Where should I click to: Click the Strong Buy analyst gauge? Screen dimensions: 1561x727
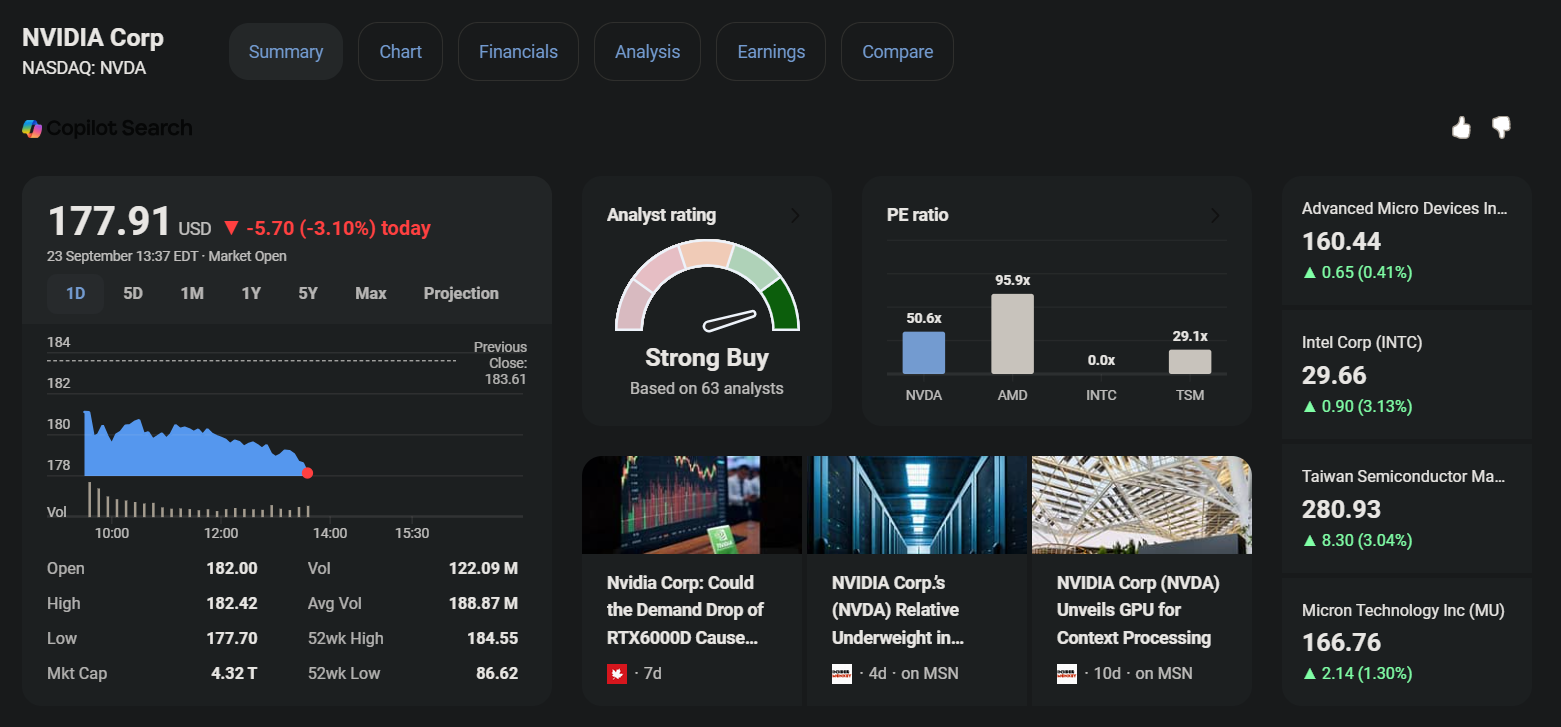click(x=707, y=286)
